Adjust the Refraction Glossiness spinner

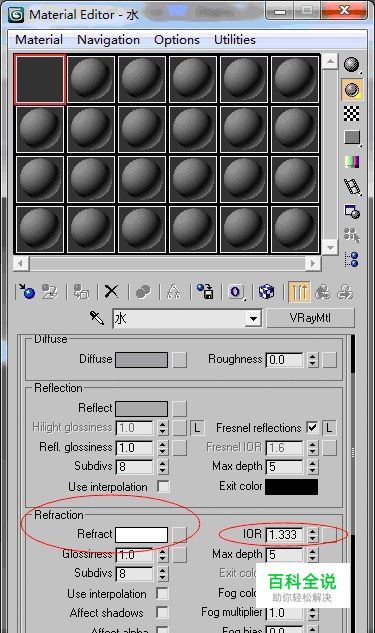coord(162,555)
